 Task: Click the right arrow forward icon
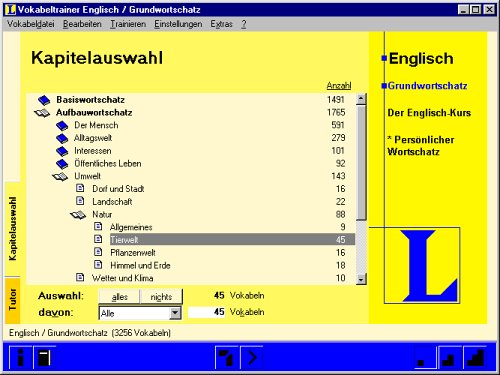point(252,358)
